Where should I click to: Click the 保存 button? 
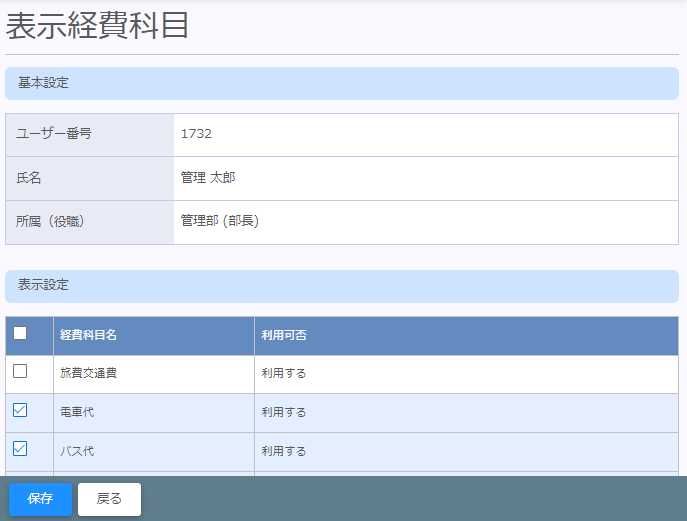(40, 499)
